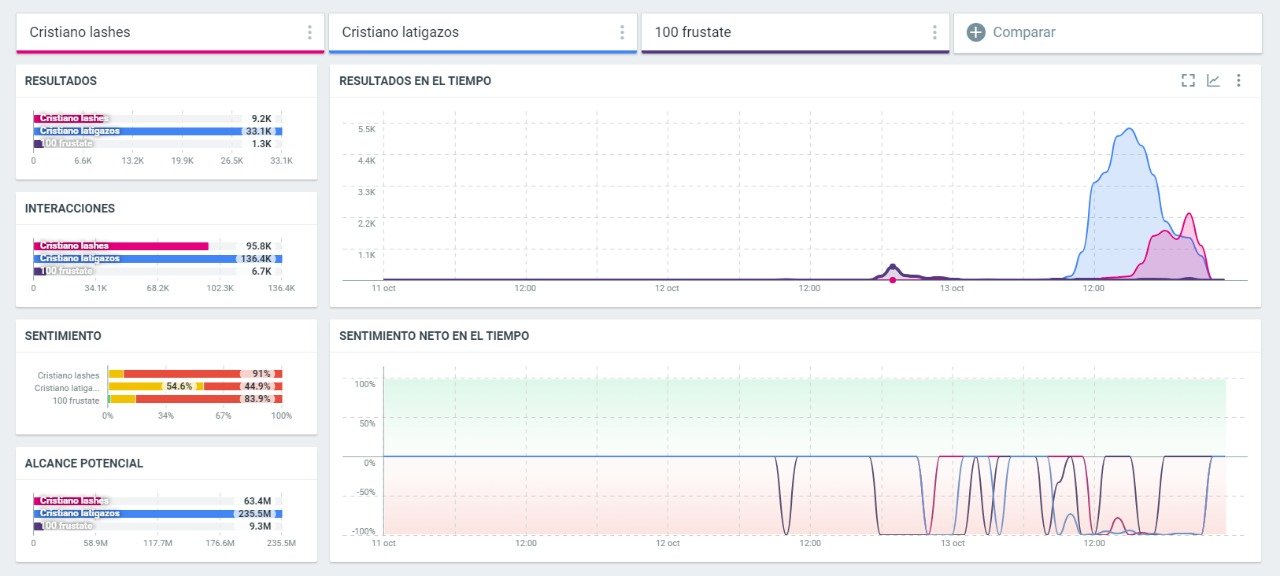Click the INTERACCIONES panel title
This screenshot has width=1280, height=576.
70,209
